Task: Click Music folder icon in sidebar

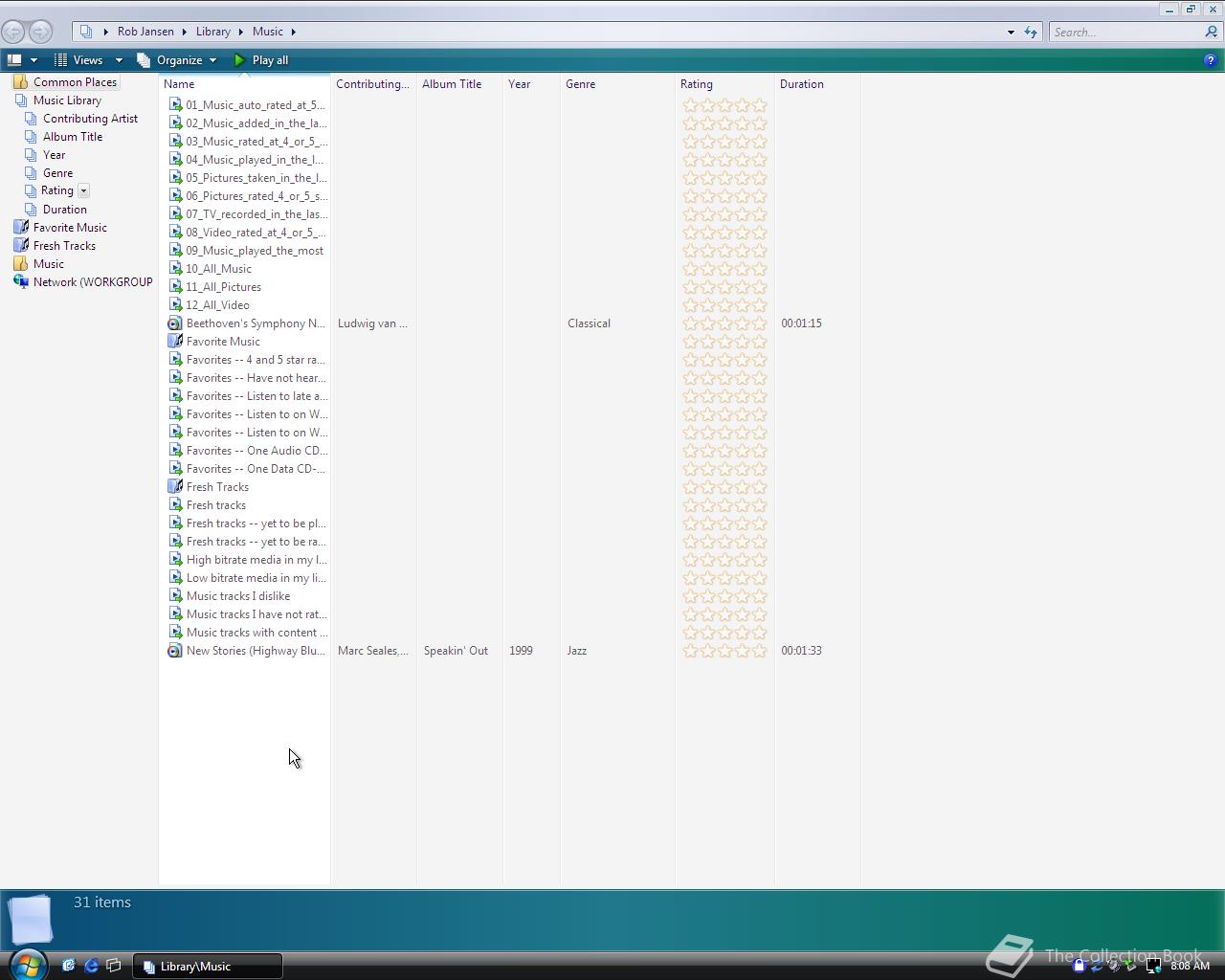Action: (x=21, y=264)
